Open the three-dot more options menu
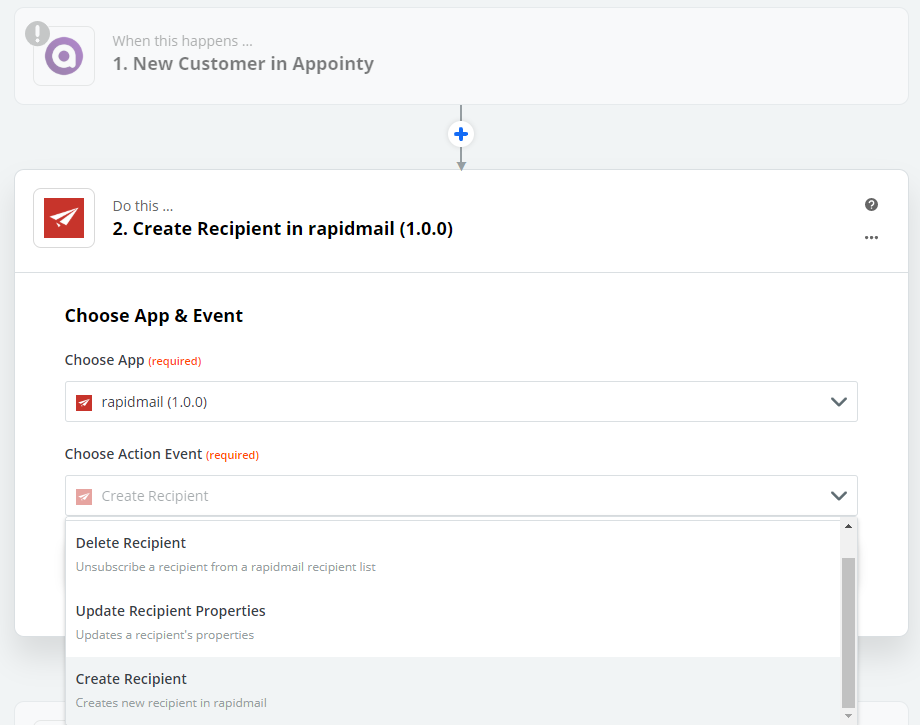 pyautogui.click(x=871, y=238)
